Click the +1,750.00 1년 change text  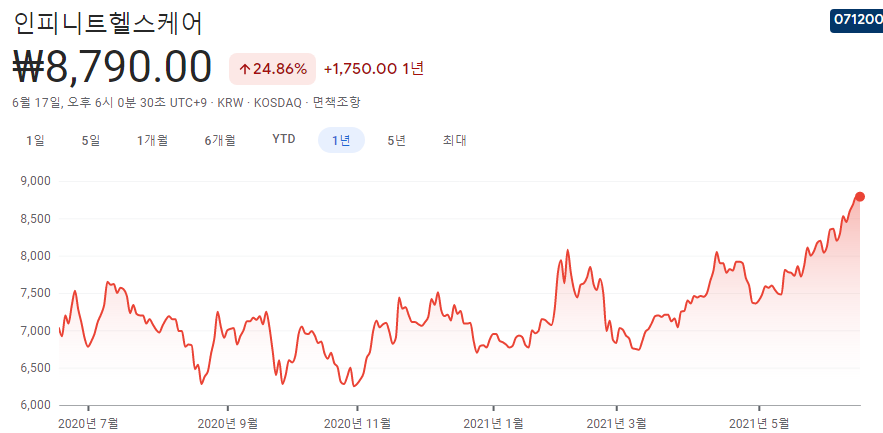[374, 69]
